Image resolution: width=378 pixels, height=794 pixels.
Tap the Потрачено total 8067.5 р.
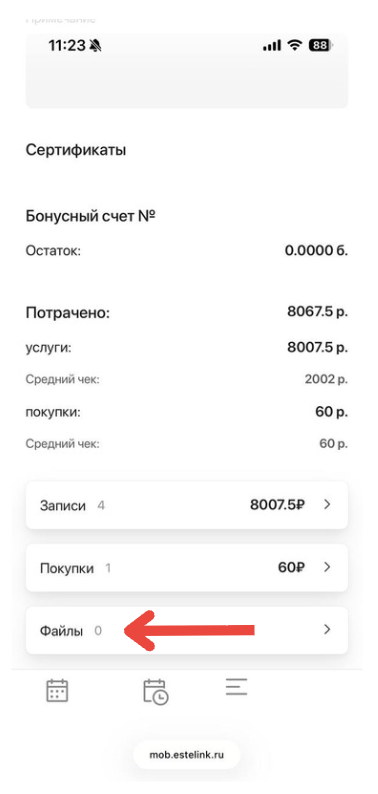click(x=317, y=312)
